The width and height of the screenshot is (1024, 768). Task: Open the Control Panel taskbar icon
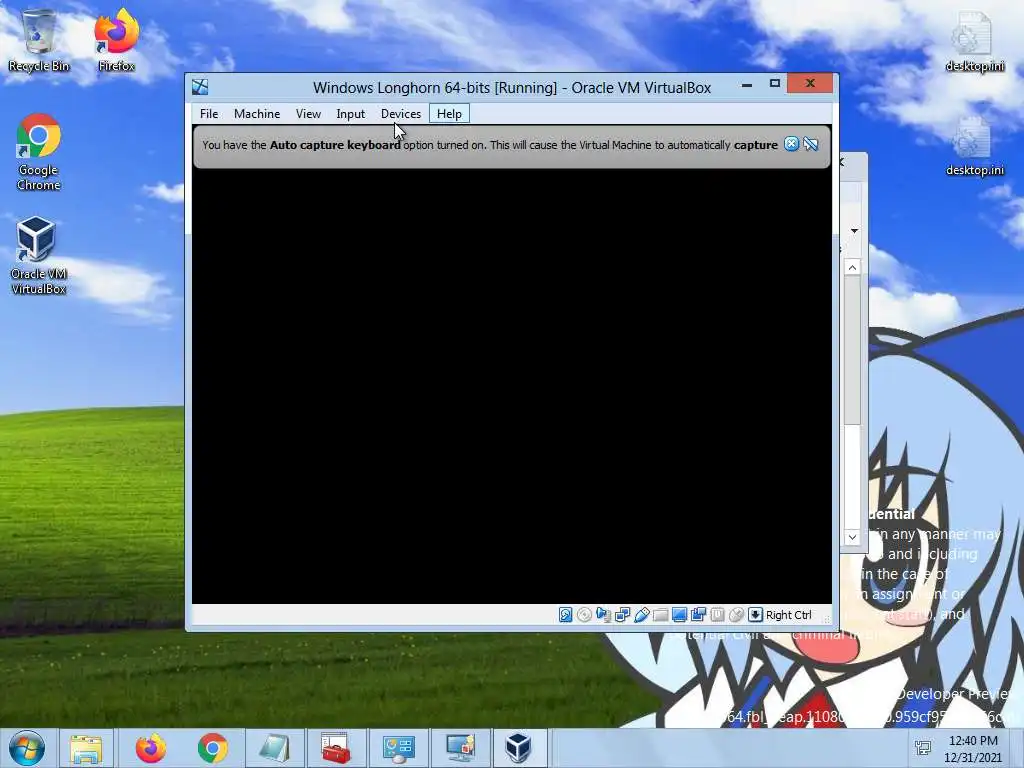398,748
